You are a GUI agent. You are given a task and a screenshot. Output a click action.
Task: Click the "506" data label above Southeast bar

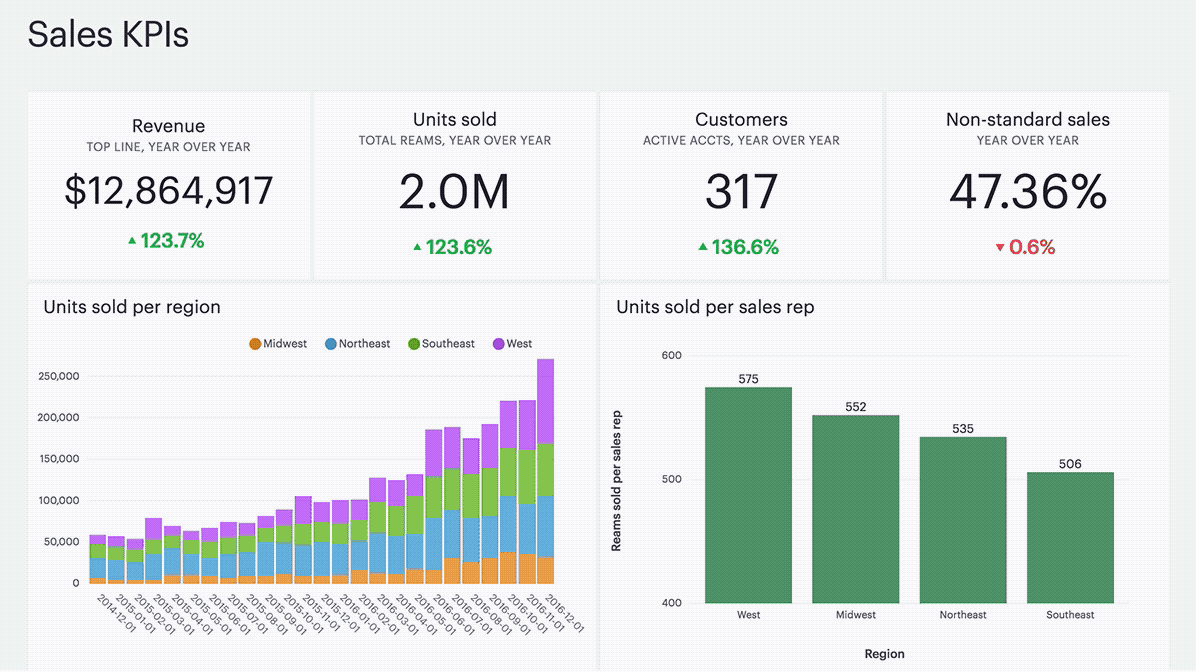click(x=1070, y=464)
